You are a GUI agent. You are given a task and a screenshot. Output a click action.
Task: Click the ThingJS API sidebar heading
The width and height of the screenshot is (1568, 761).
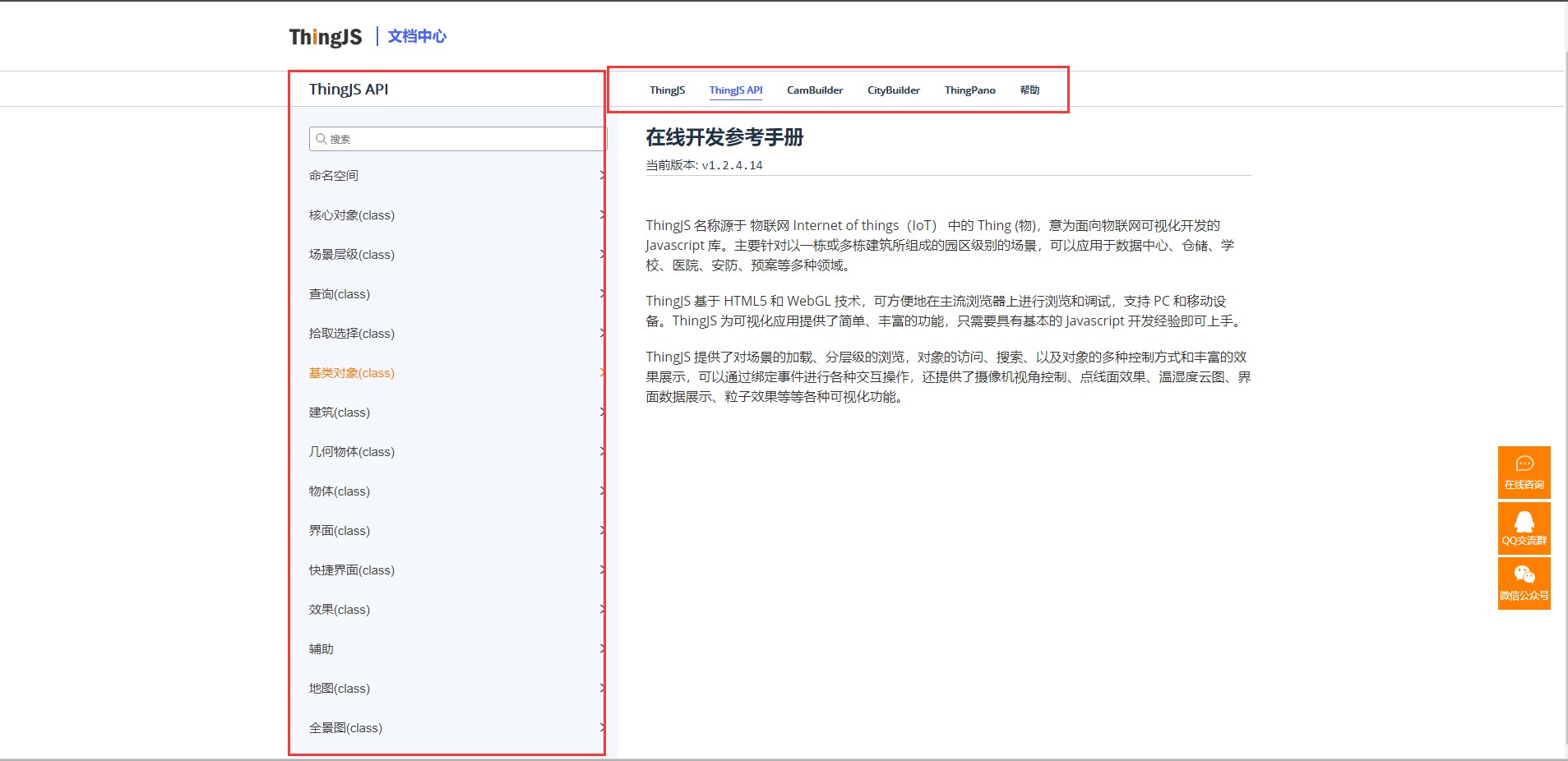(x=349, y=89)
